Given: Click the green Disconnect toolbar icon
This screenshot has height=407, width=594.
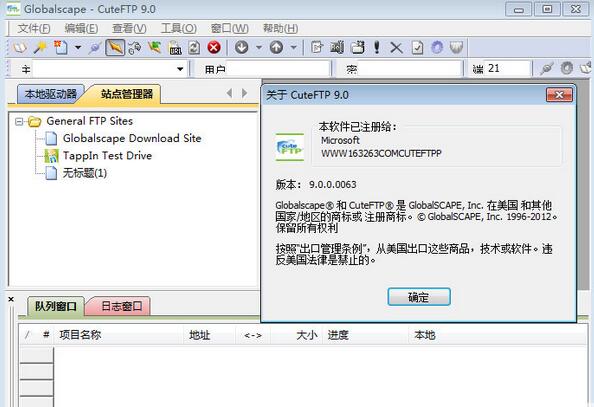Looking at the screenshot, I should point(155,48).
